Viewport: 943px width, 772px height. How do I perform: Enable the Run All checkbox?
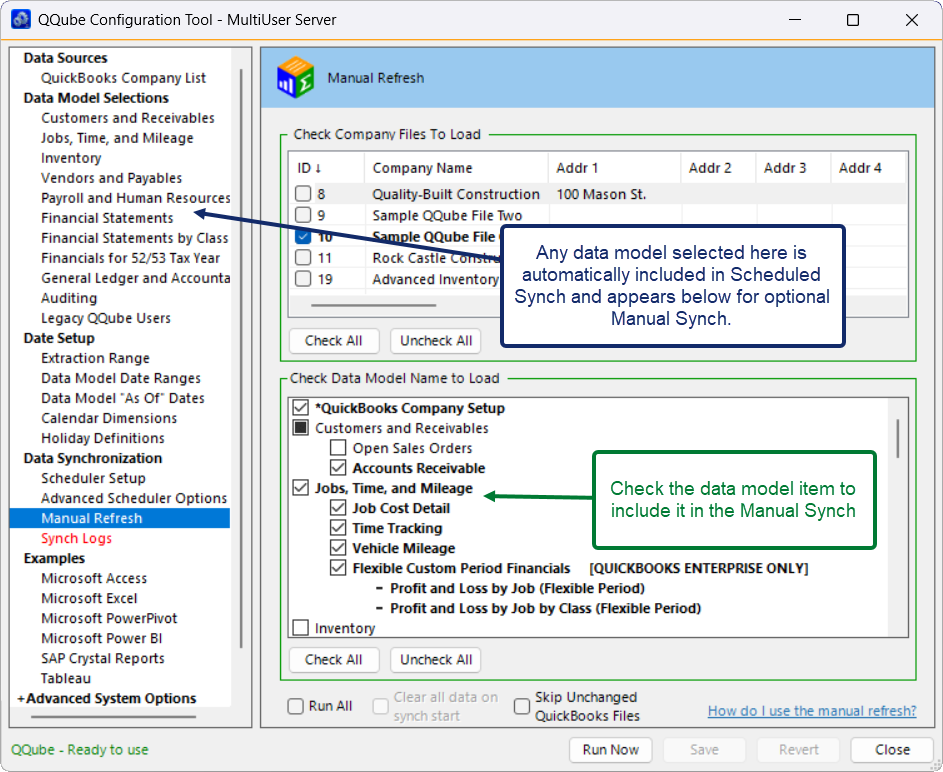[x=295, y=706]
